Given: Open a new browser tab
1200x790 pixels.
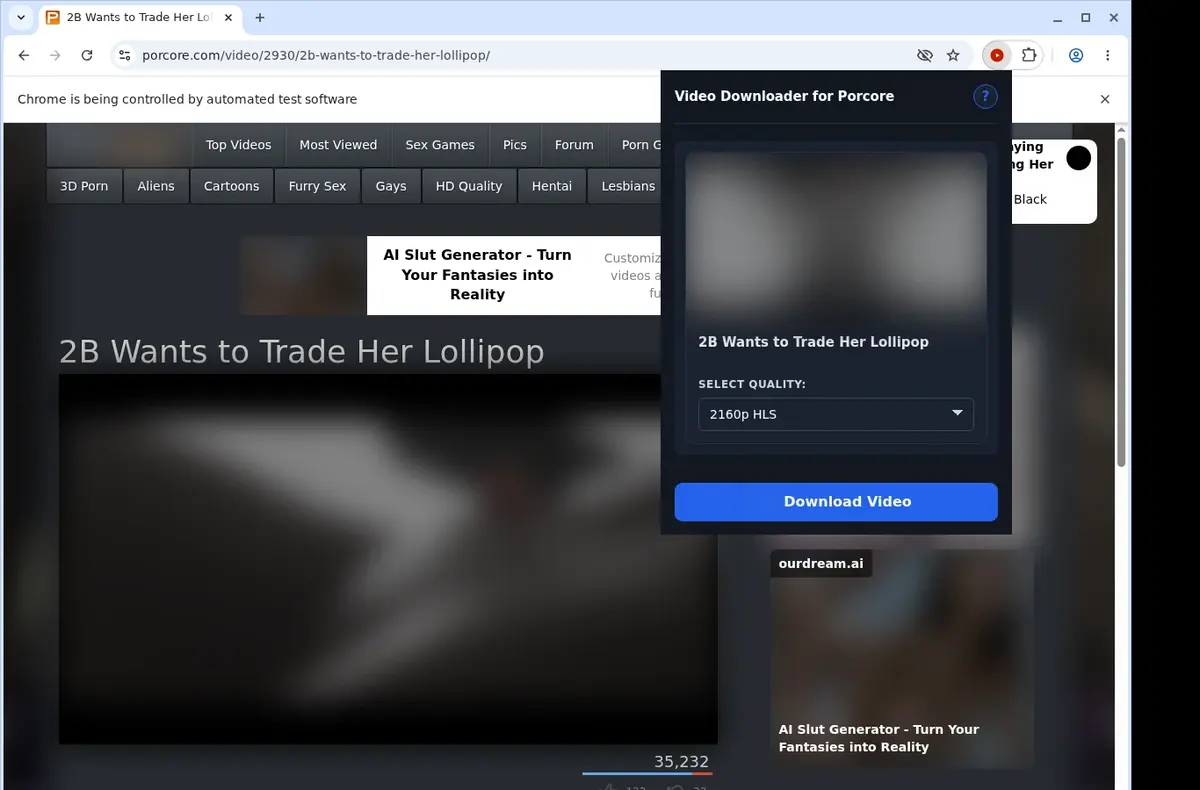Looking at the screenshot, I should [x=260, y=18].
